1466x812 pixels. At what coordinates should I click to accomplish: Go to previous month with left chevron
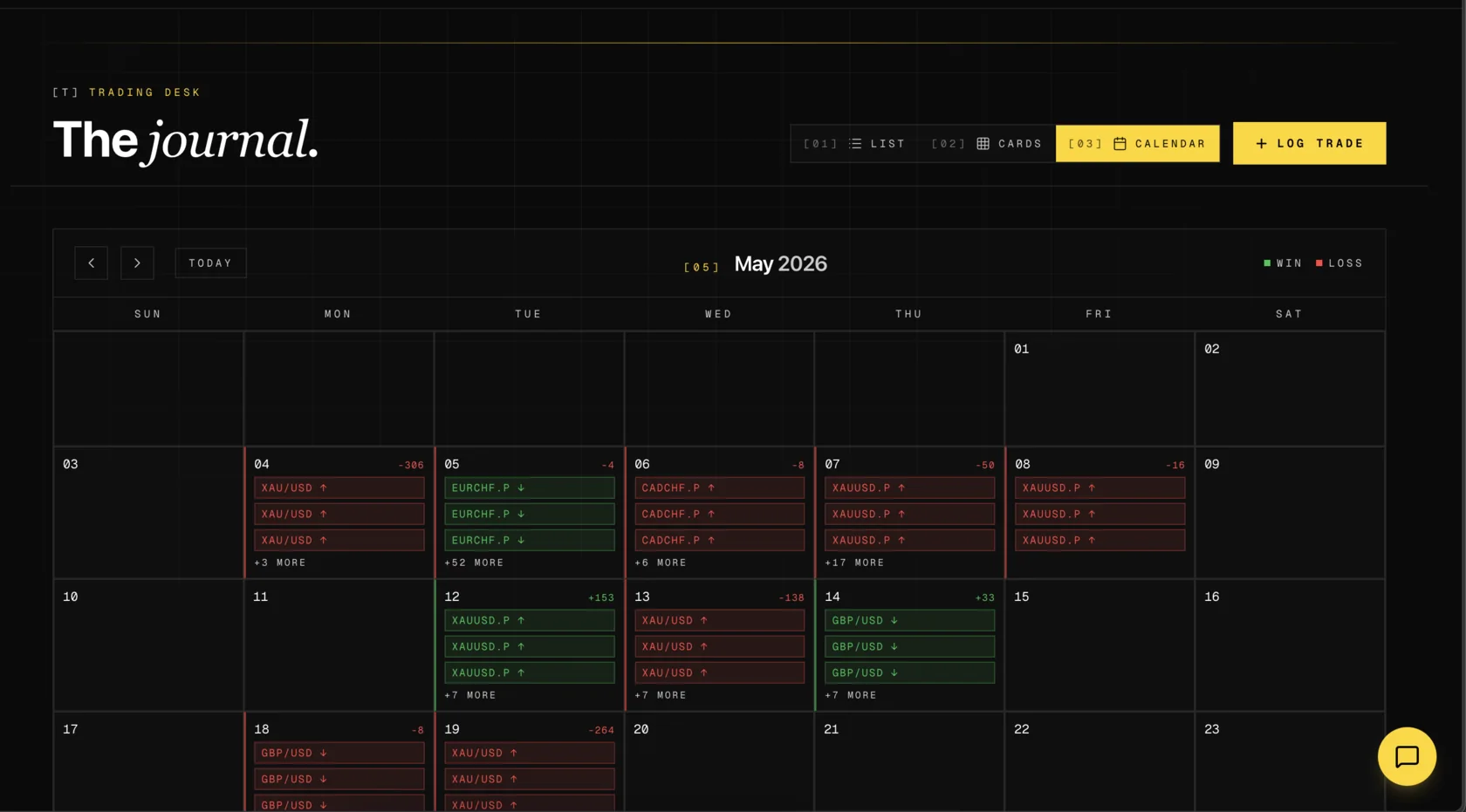pos(91,263)
